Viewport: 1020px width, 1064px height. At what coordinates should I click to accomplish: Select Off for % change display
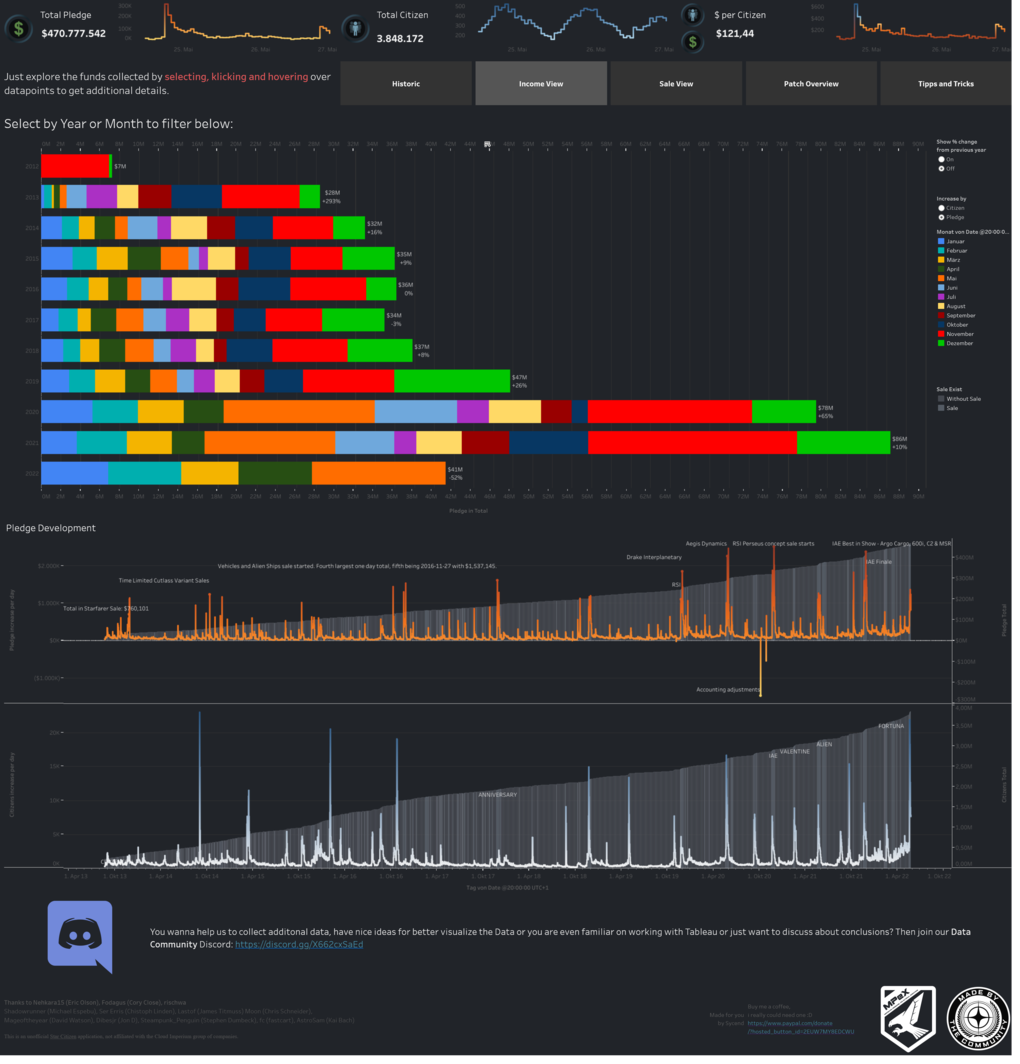pos(941,168)
